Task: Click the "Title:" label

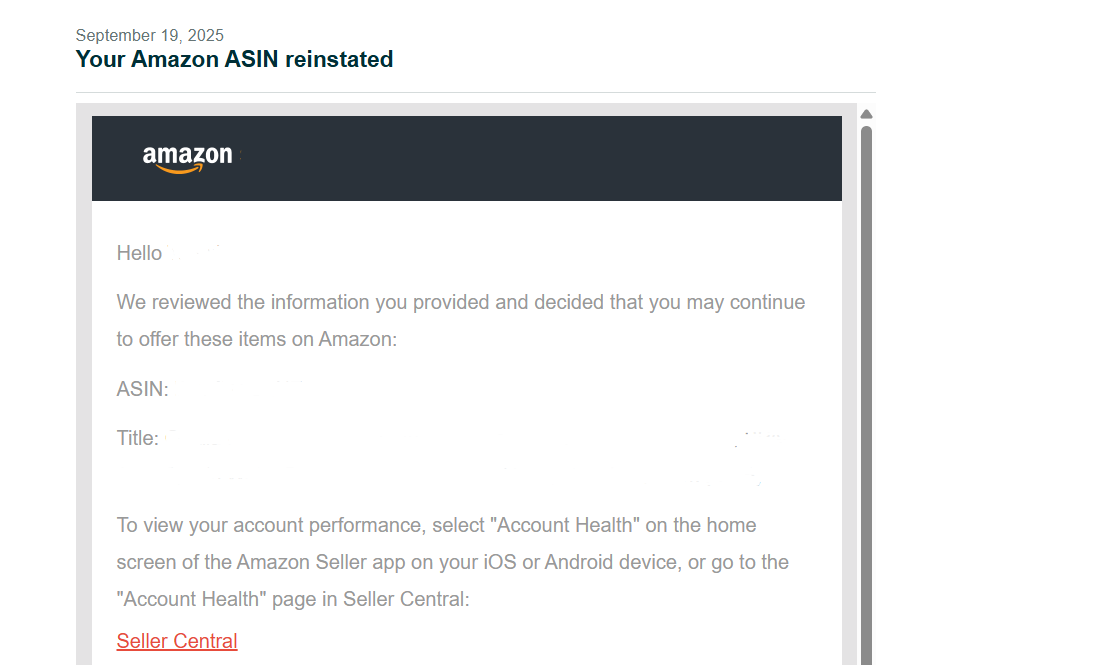Action: pyautogui.click(x=137, y=438)
